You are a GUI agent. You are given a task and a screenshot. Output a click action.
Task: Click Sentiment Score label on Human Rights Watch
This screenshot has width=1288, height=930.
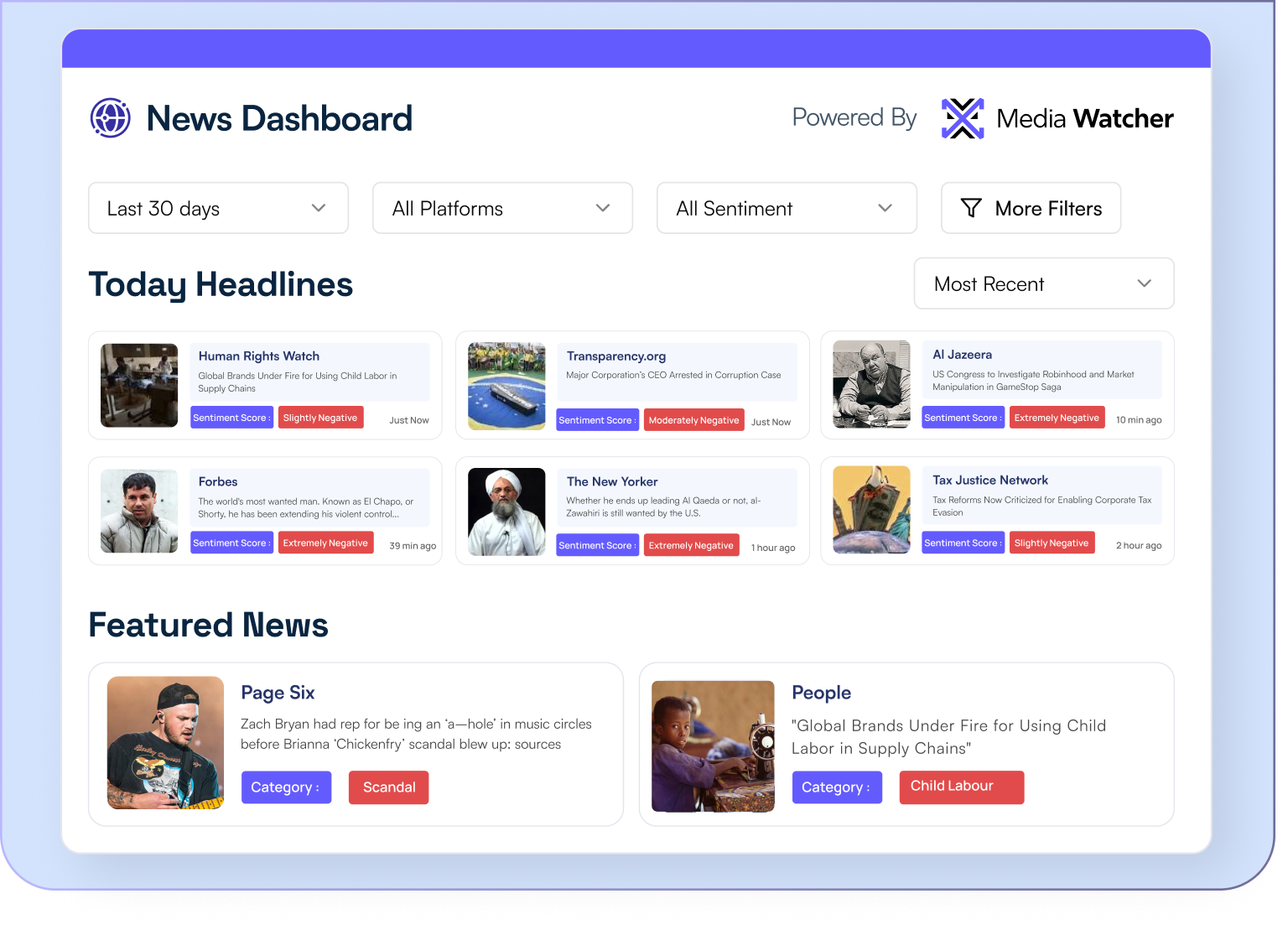point(231,418)
